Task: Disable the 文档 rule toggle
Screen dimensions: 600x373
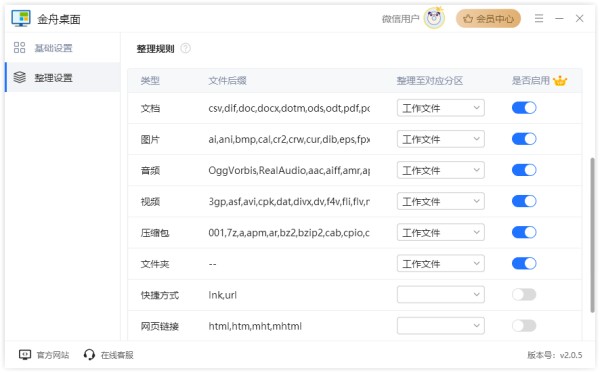Action: (x=524, y=108)
